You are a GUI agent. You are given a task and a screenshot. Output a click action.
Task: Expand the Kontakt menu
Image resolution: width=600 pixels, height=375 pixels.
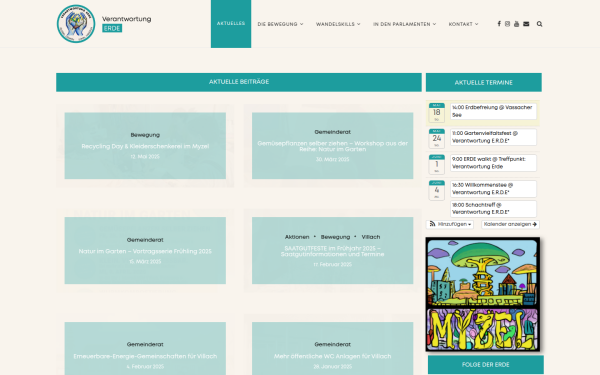click(463, 24)
